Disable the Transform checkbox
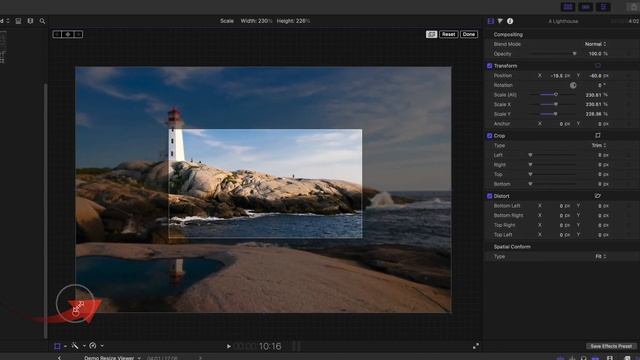The width and height of the screenshot is (640, 360). click(x=489, y=66)
